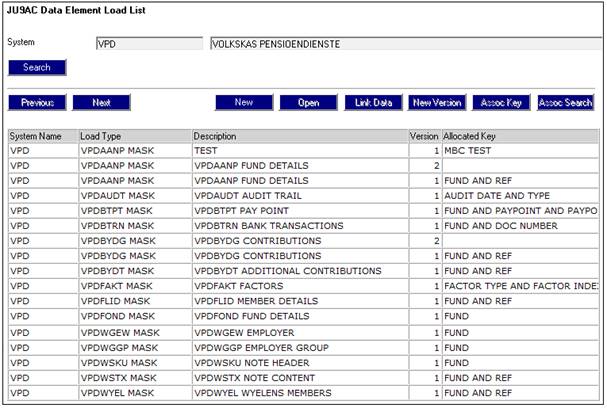This screenshot has height=408, width=607.
Task: Select the VPDWYEL MASK load type
Action: (135, 393)
